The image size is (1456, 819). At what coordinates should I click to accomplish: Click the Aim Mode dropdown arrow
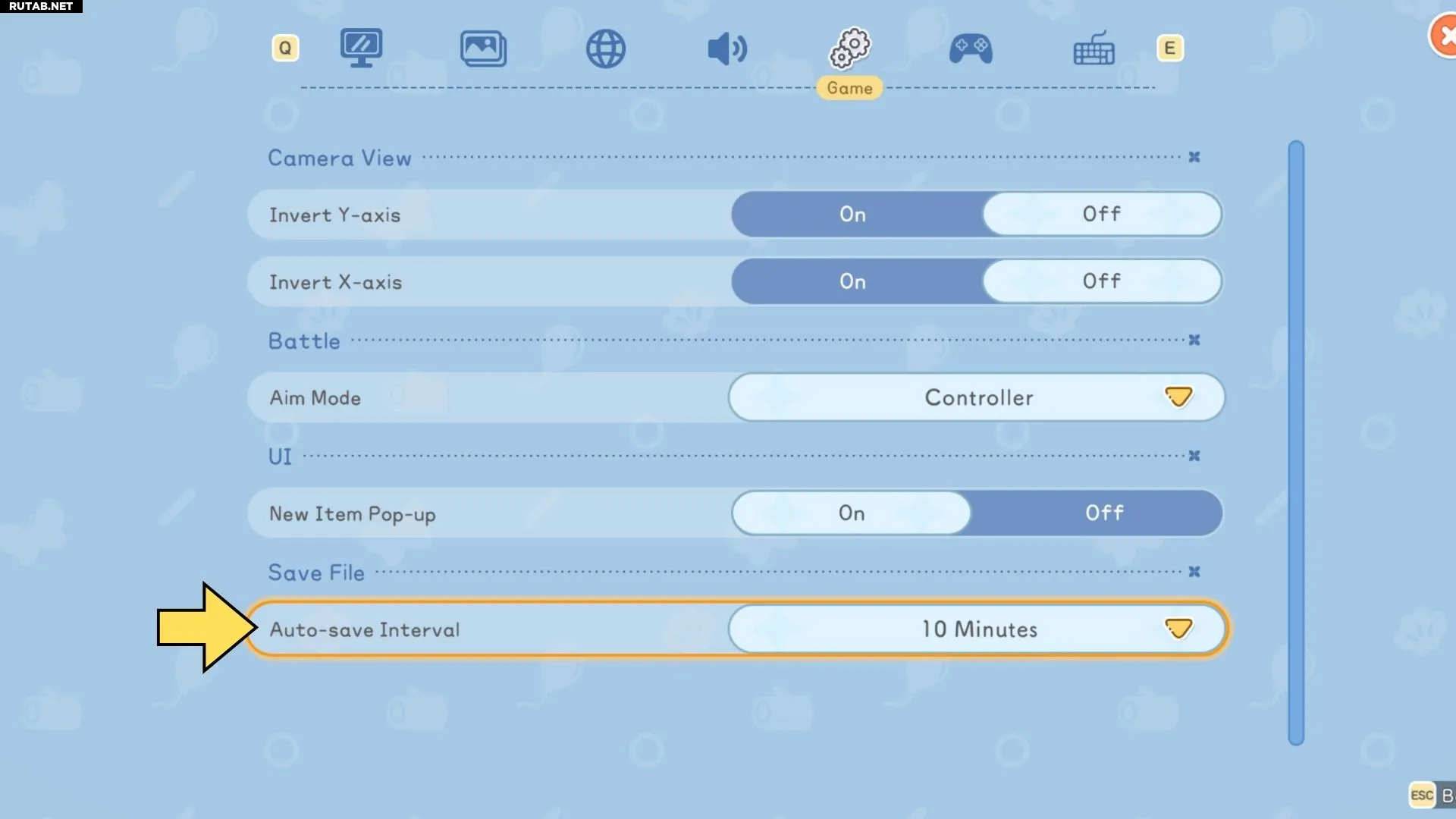[x=1178, y=397]
